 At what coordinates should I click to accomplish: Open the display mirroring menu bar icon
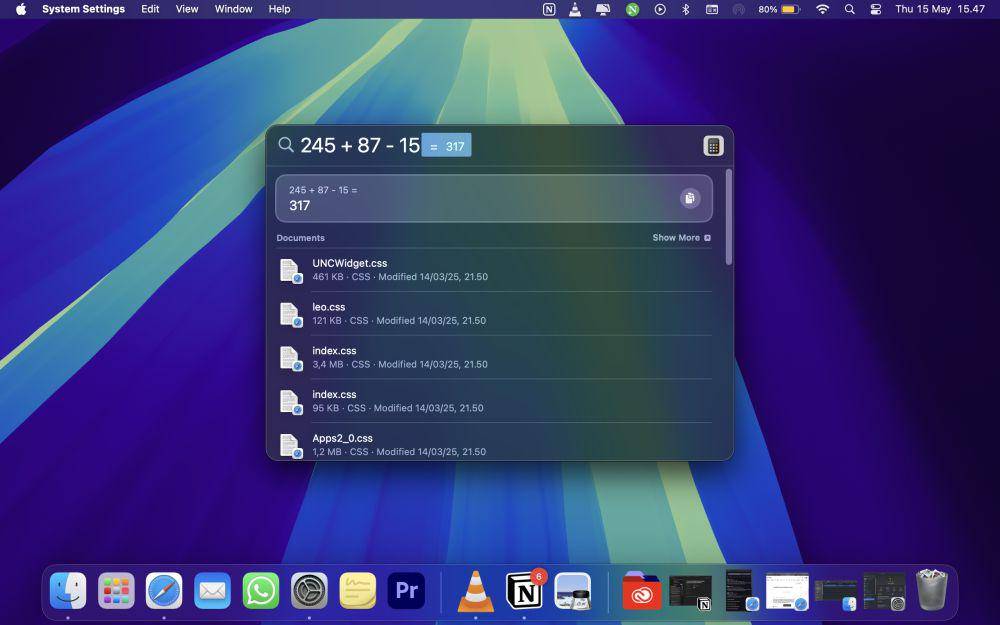click(603, 9)
